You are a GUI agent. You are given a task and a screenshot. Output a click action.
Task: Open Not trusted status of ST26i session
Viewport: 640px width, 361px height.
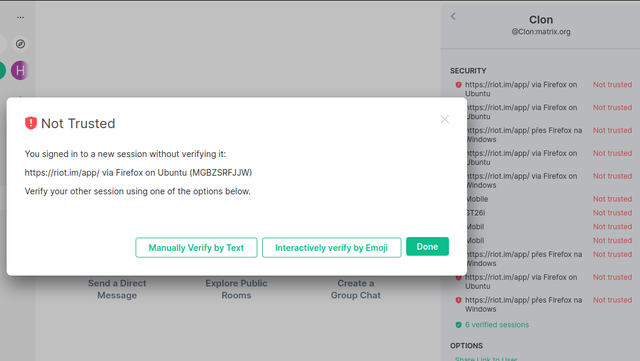point(612,213)
